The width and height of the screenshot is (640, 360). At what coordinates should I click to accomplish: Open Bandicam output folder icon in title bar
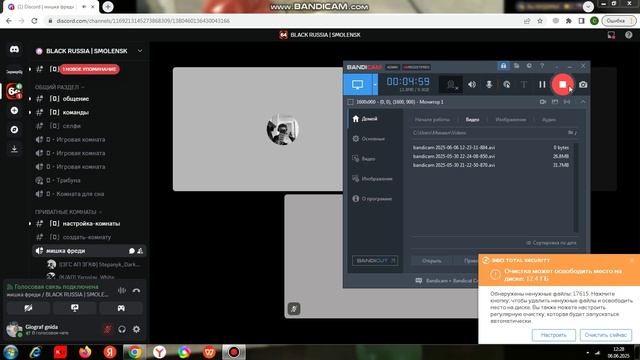point(516,66)
